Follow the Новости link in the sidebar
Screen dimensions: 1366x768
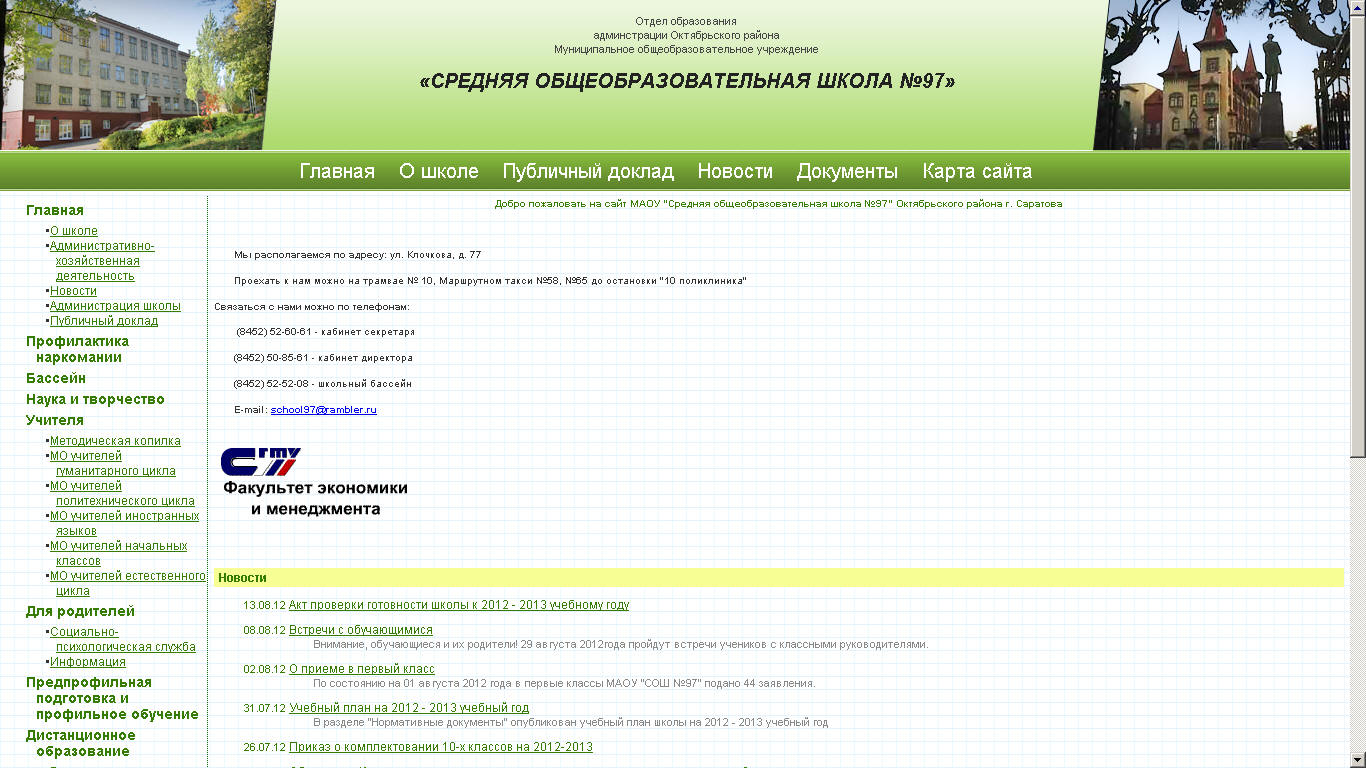(x=73, y=291)
